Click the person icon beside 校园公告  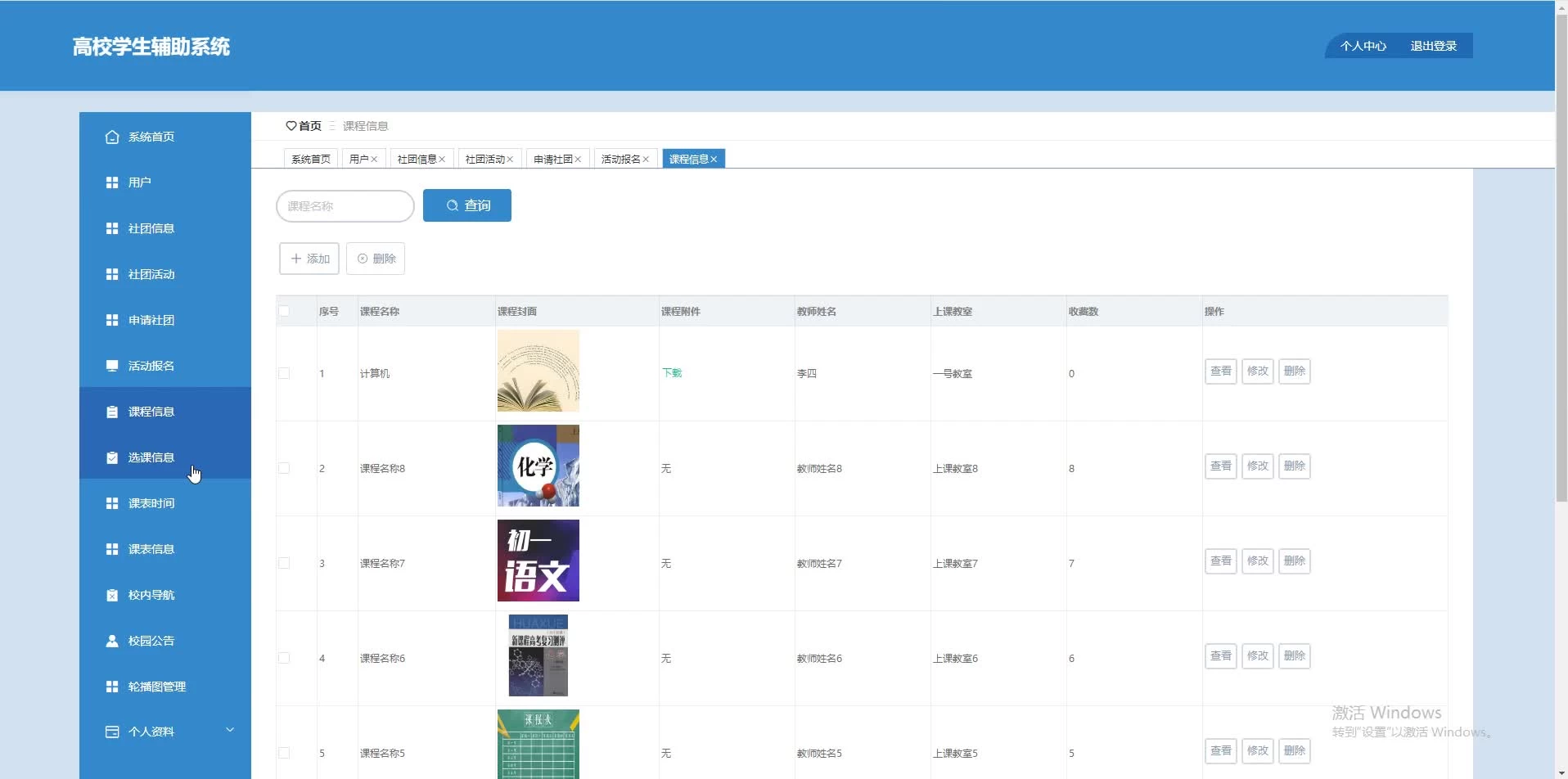112,641
